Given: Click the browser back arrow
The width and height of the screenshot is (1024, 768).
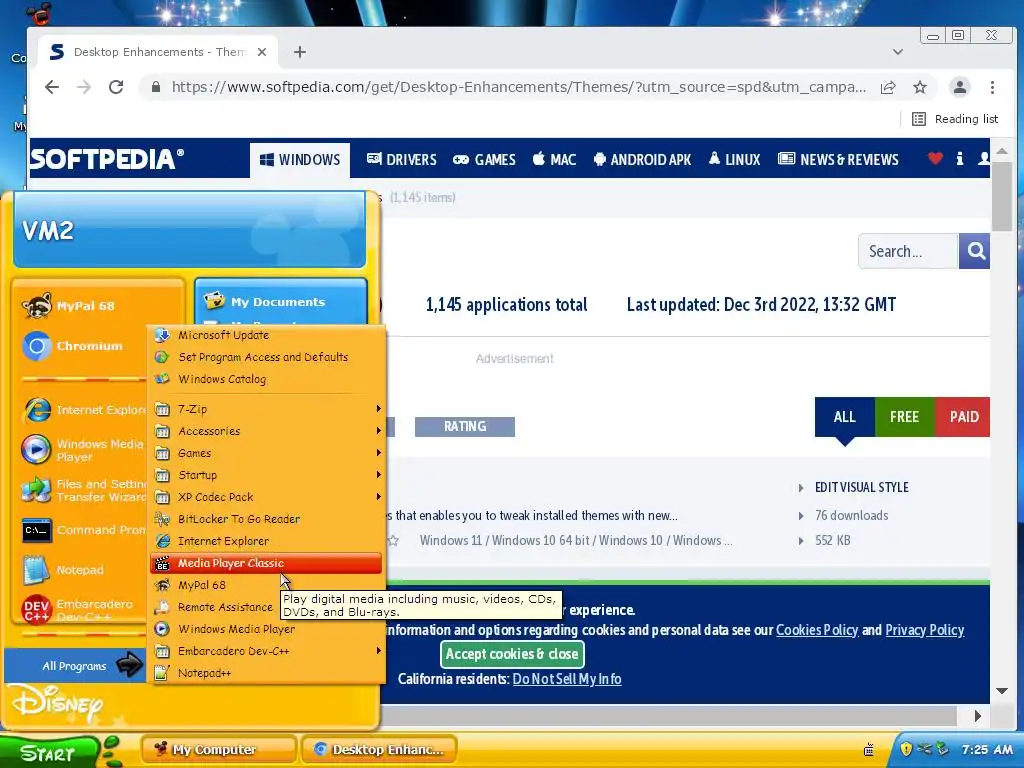Looking at the screenshot, I should tap(52, 87).
